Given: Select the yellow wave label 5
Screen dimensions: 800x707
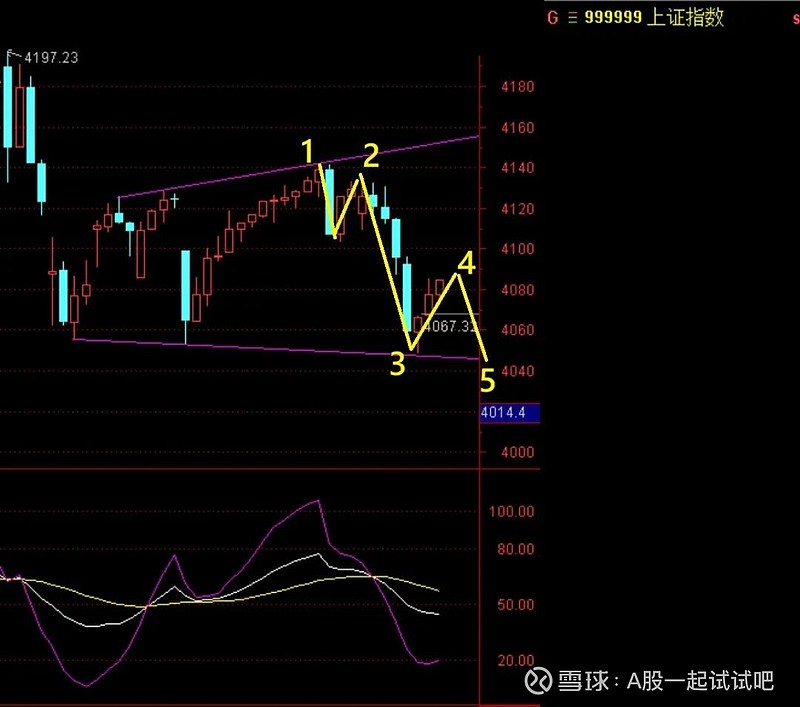Looking at the screenshot, I should pos(486,380).
